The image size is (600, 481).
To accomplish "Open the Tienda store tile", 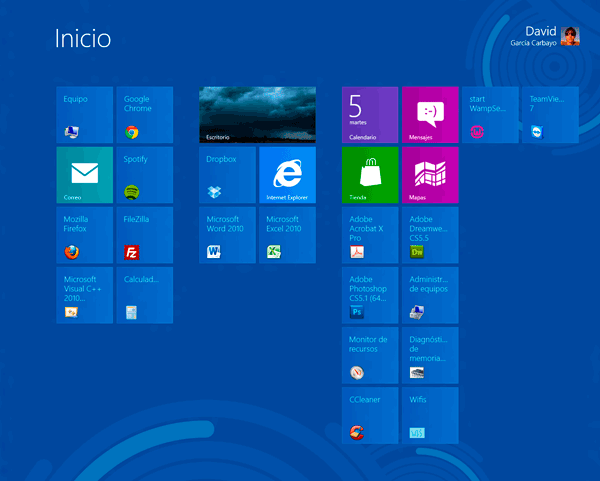I will coord(370,175).
